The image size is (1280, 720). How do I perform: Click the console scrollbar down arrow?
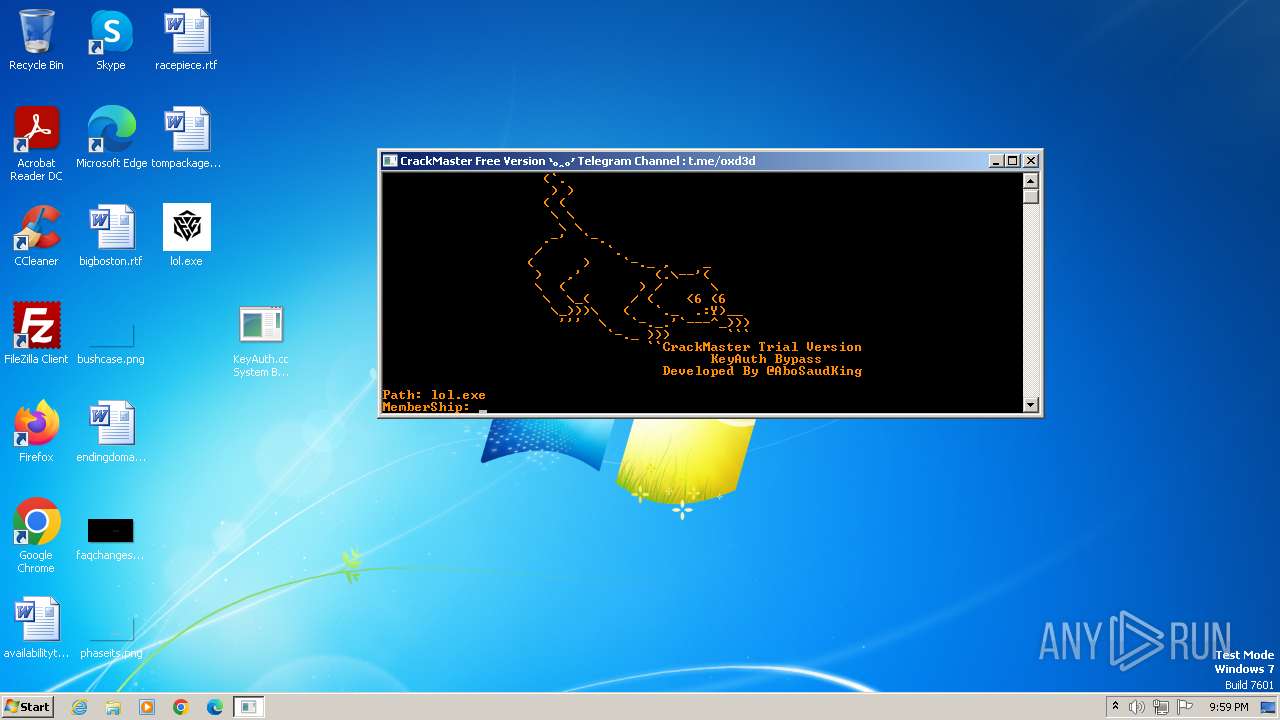click(x=1031, y=404)
